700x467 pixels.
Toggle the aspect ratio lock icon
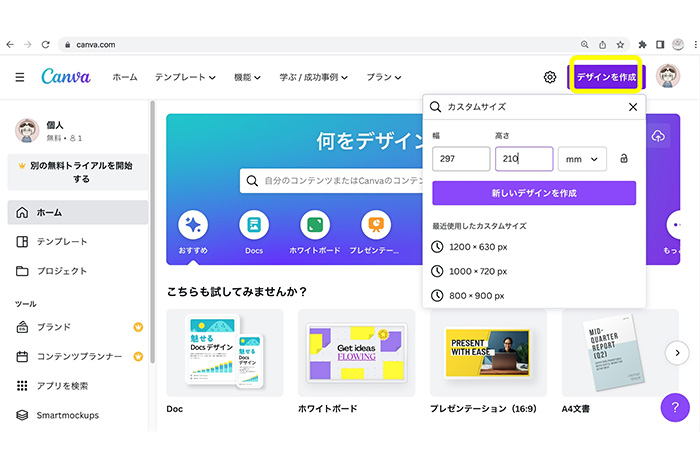624,158
